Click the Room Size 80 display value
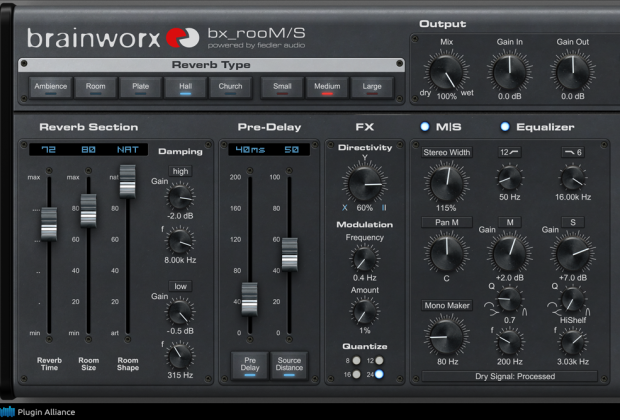 point(88,149)
